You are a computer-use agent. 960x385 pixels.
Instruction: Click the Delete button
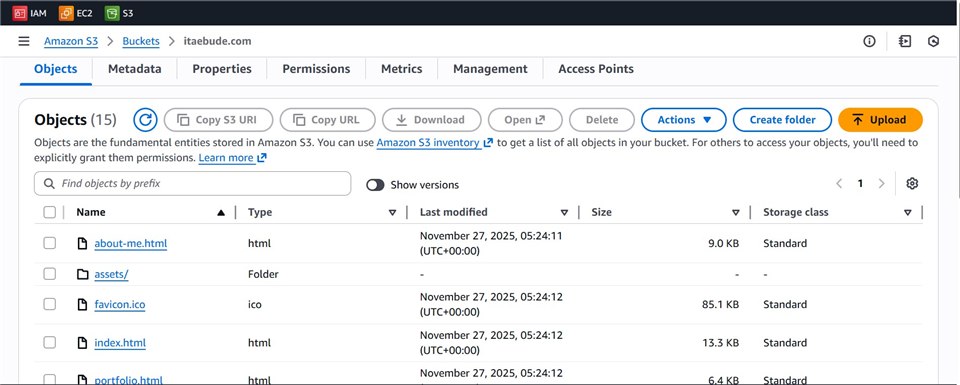point(602,120)
